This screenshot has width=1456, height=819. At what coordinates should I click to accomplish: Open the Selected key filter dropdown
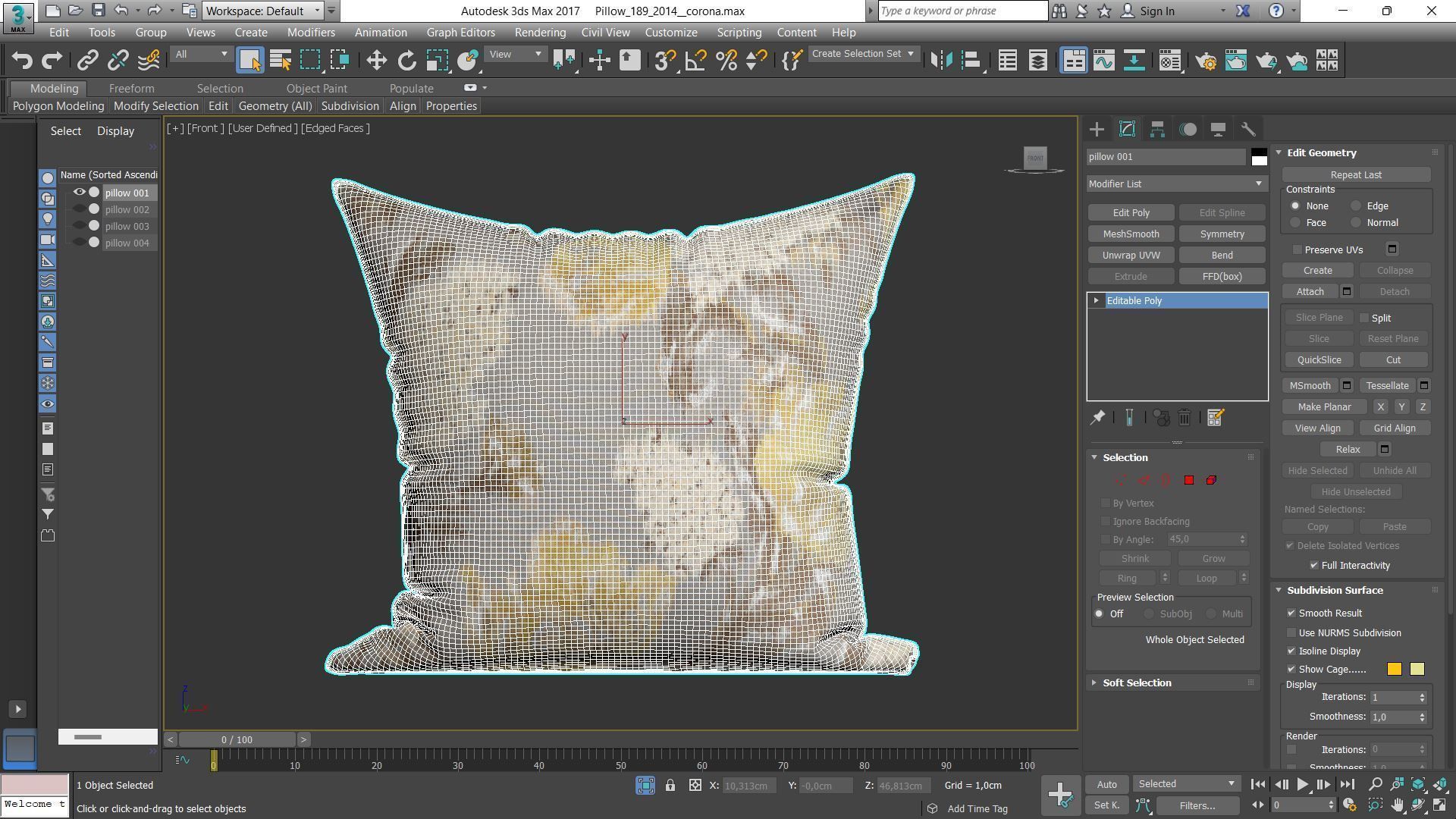tap(1186, 784)
